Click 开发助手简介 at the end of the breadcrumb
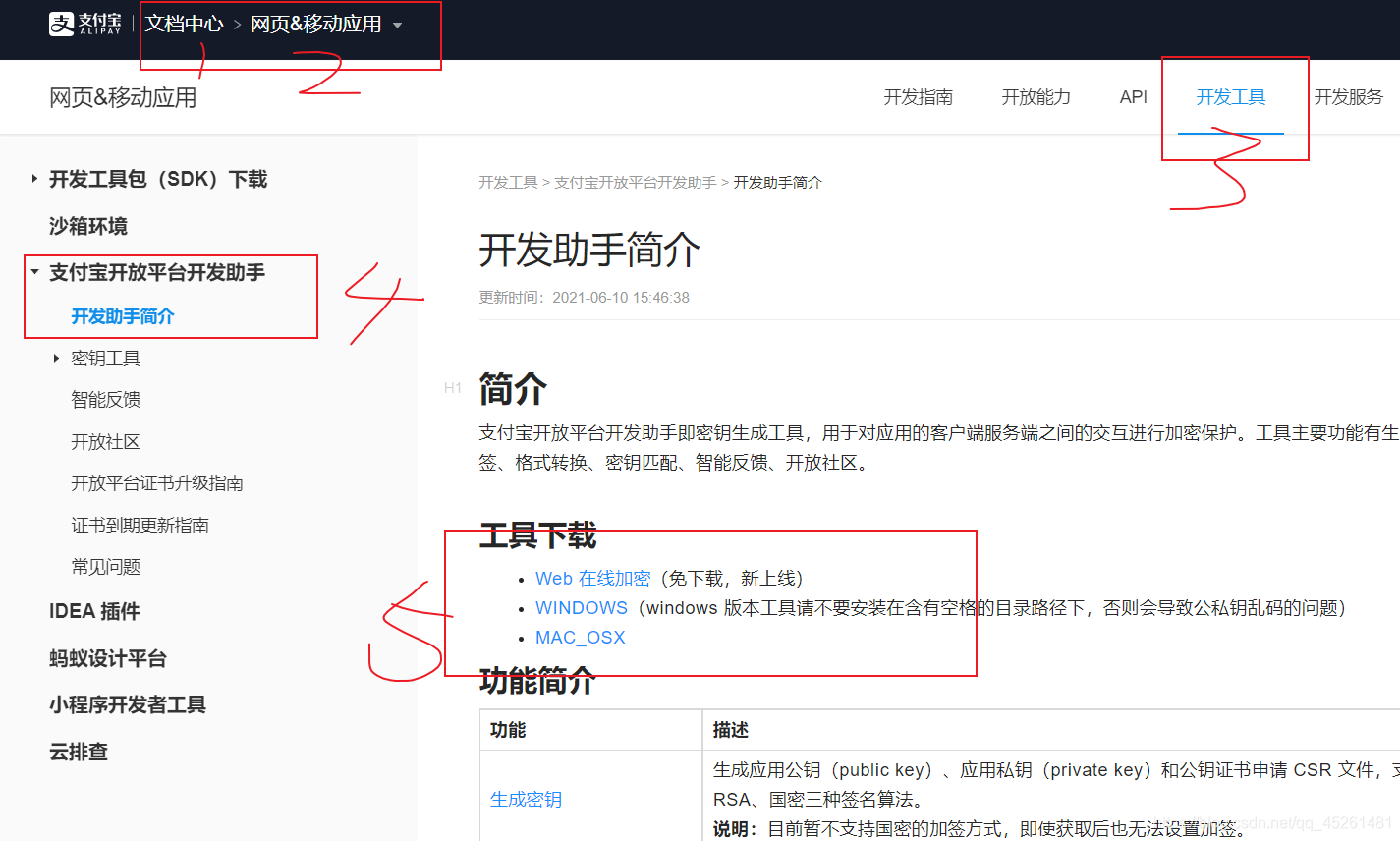Screen dimensions: 1400x841 777,183
